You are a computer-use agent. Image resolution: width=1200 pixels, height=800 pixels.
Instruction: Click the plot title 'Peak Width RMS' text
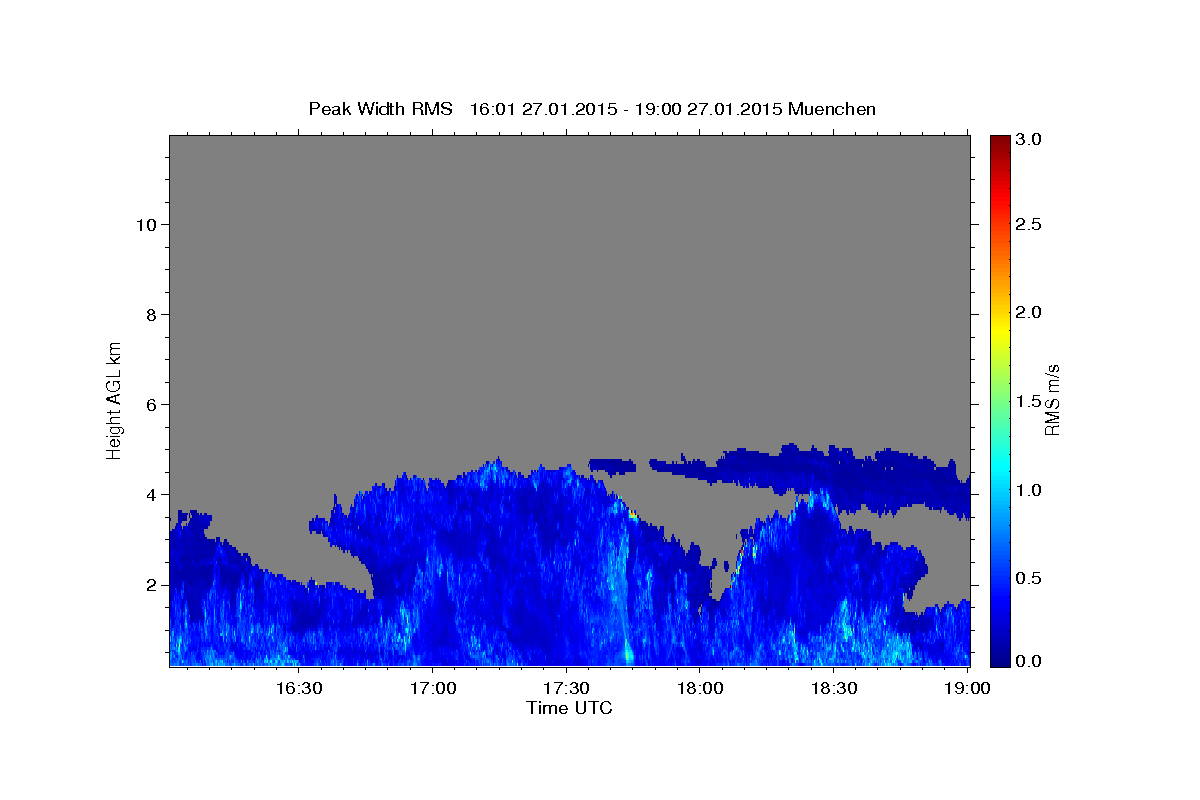tap(380, 109)
